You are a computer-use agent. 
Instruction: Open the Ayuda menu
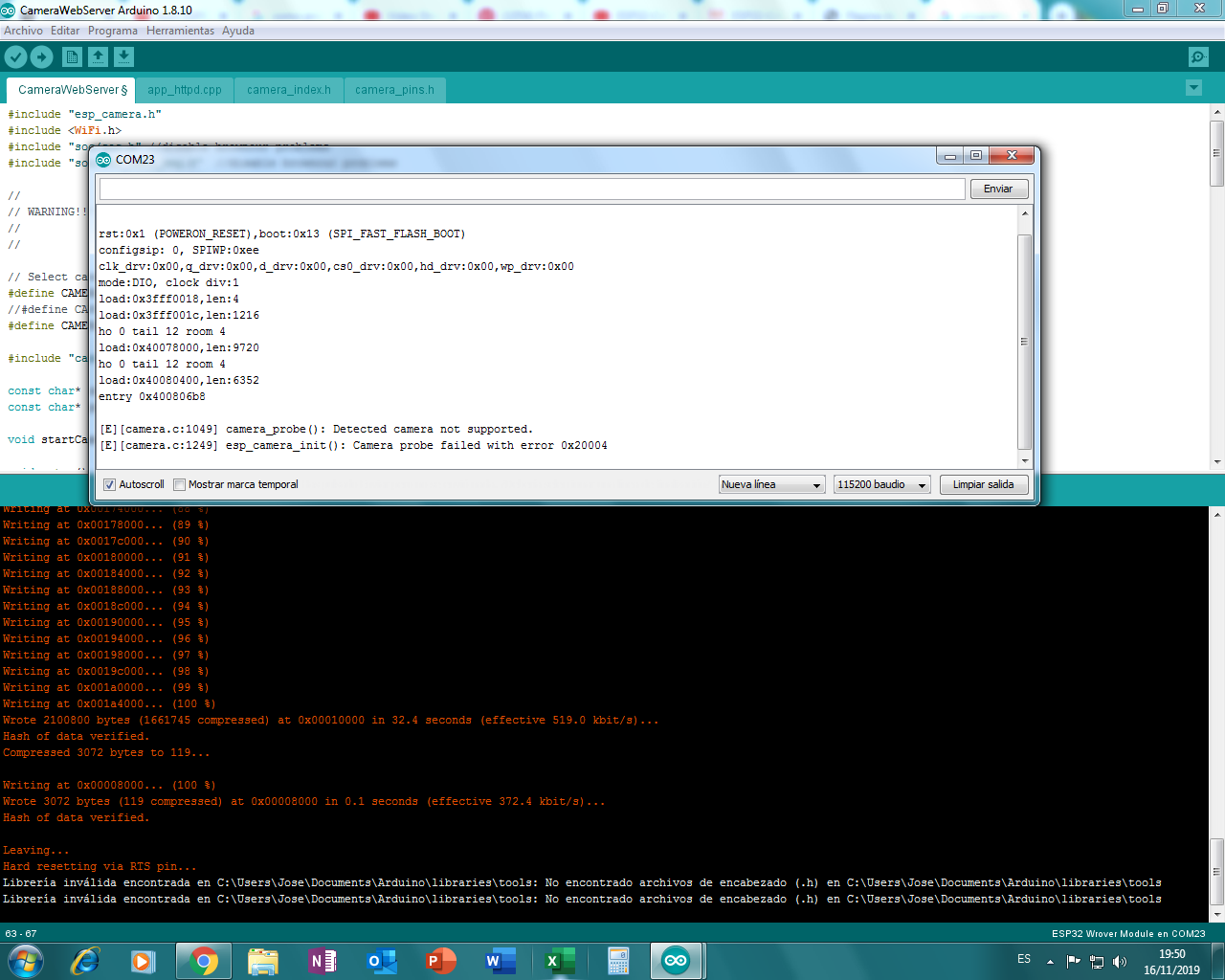[x=238, y=31]
